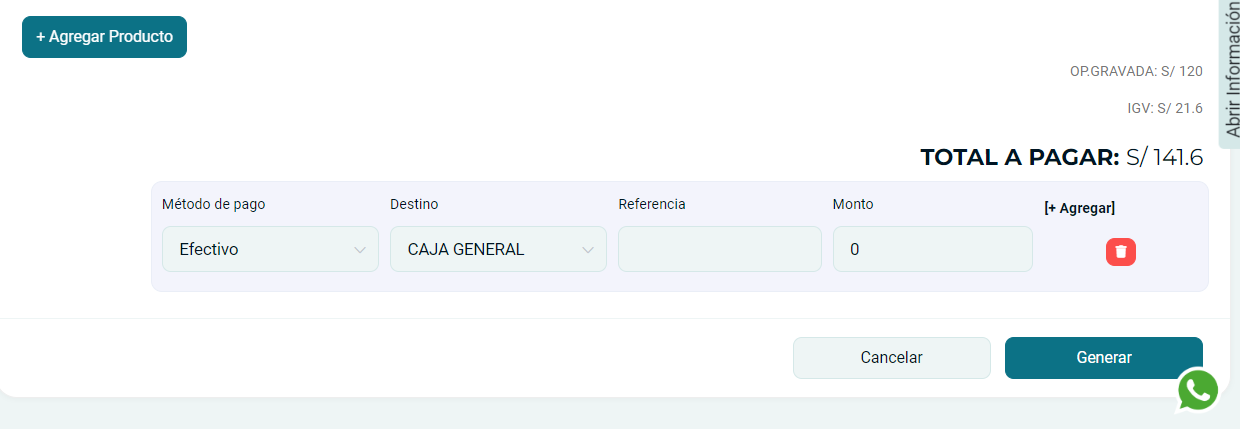Image resolution: width=1240 pixels, height=429 pixels.
Task: Open the Destino combo box
Action: [497, 249]
